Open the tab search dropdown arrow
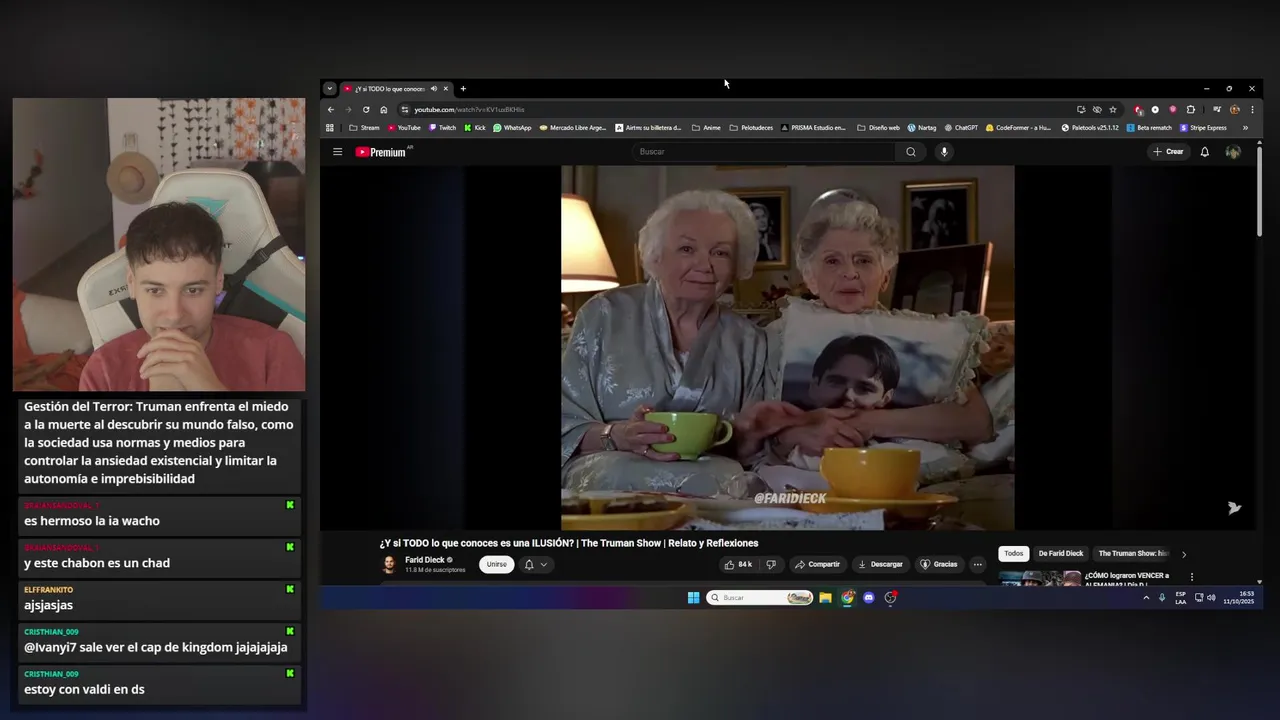 [x=330, y=89]
